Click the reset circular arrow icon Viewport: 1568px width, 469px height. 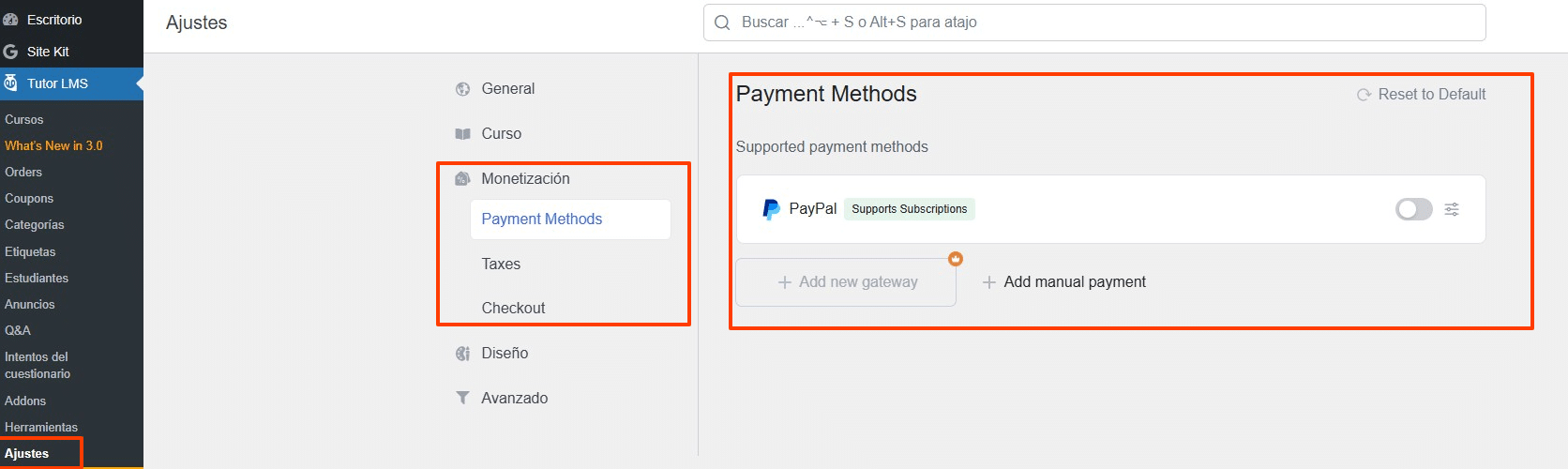point(1364,95)
